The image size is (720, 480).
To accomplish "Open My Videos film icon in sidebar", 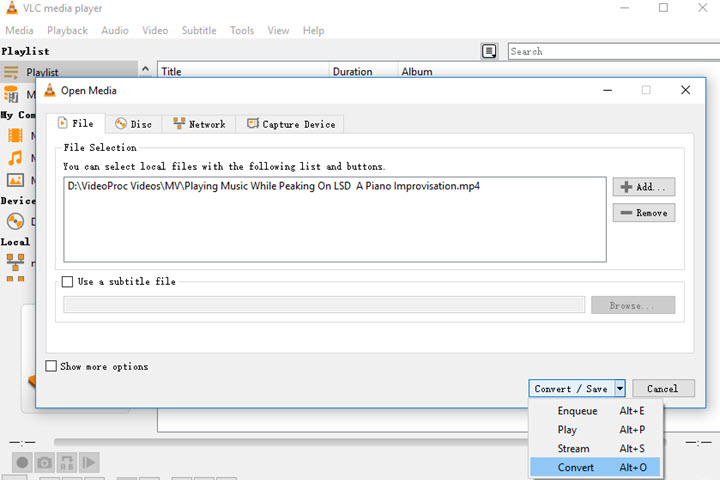I will point(15,135).
